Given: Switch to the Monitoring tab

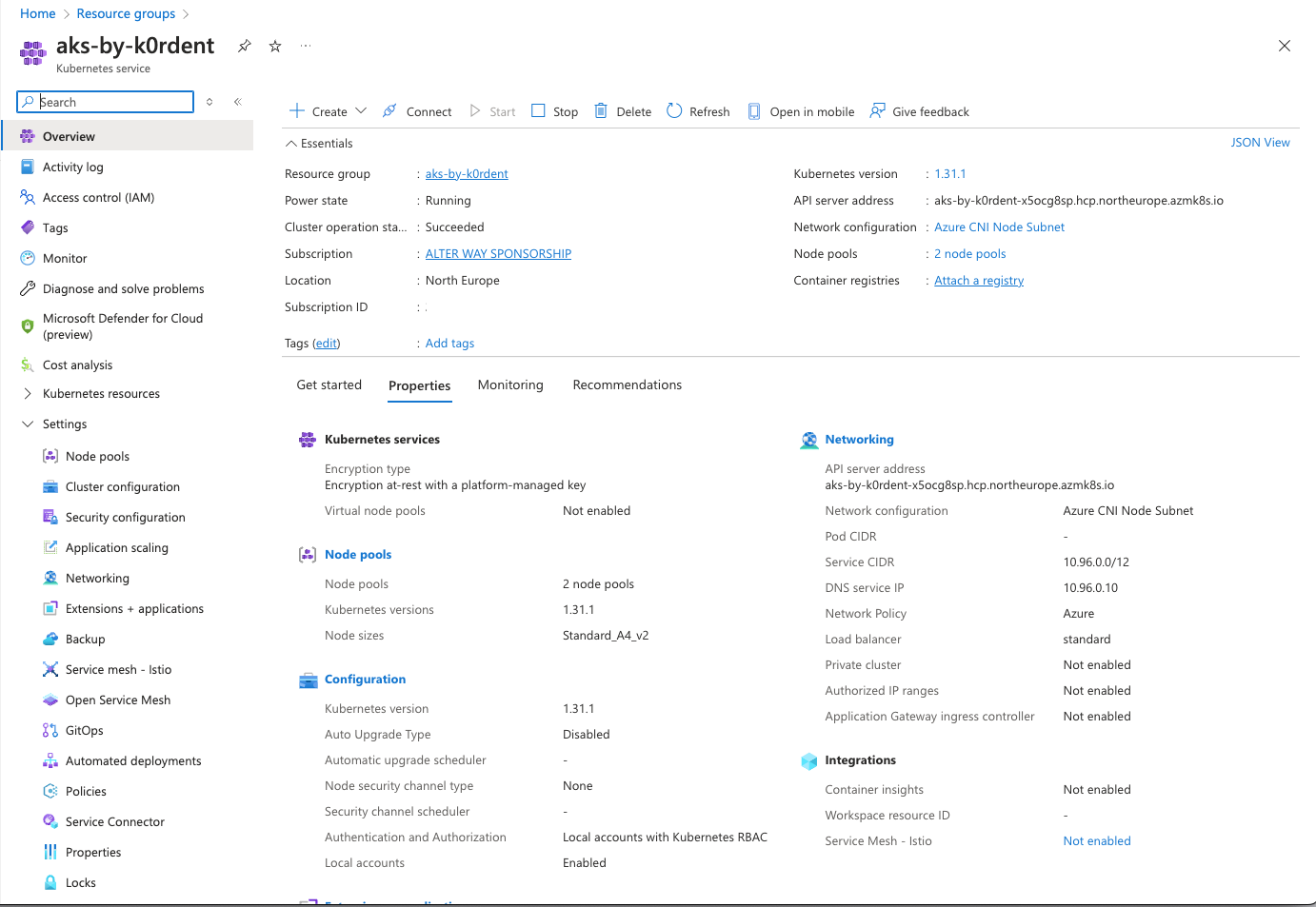Looking at the screenshot, I should click(x=510, y=385).
